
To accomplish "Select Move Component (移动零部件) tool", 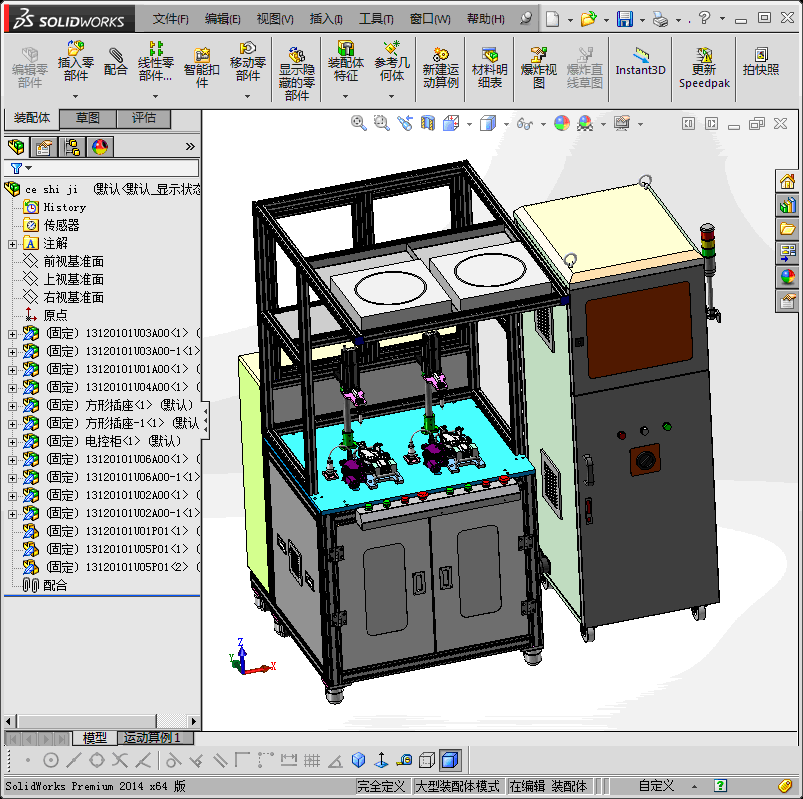I will 247,61.
